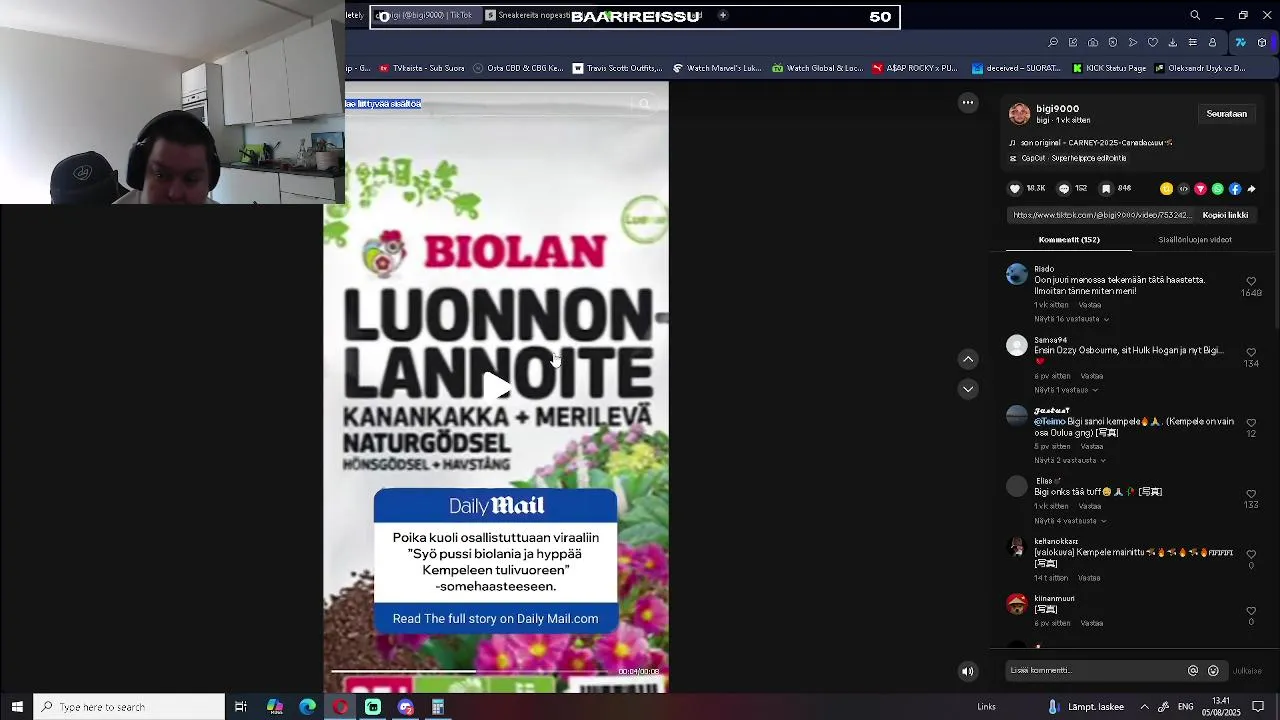Open browser extensions cube icon

tap(1262, 43)
